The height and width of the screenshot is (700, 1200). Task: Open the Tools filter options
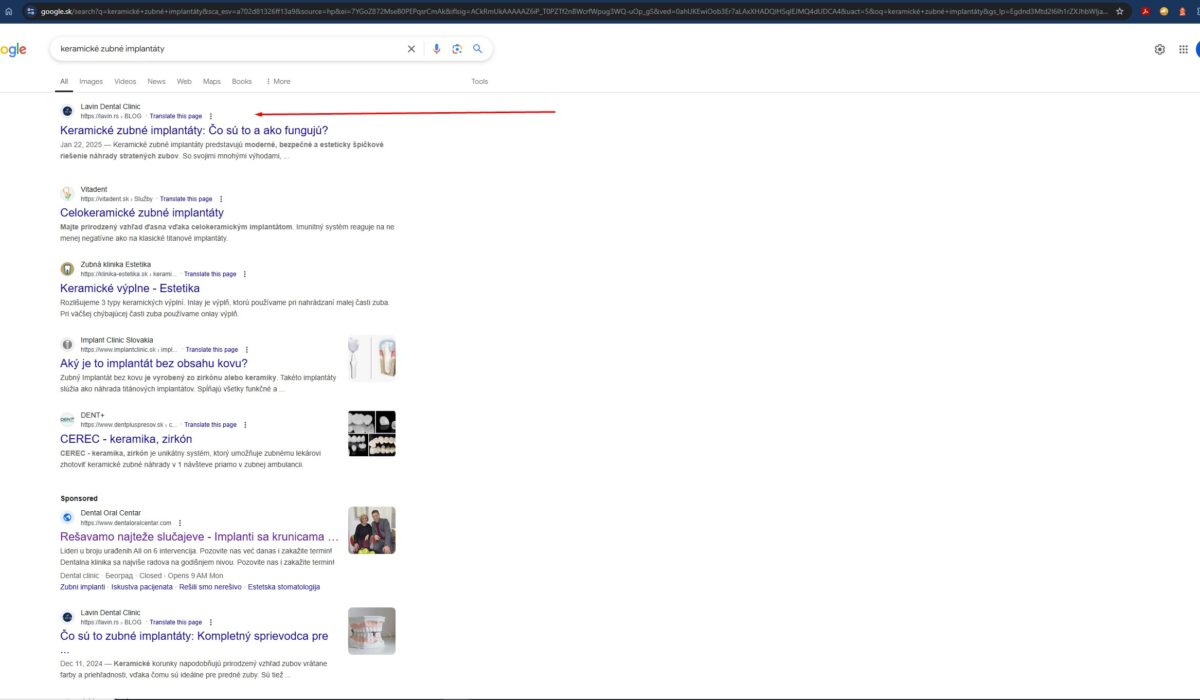point(480,81)
